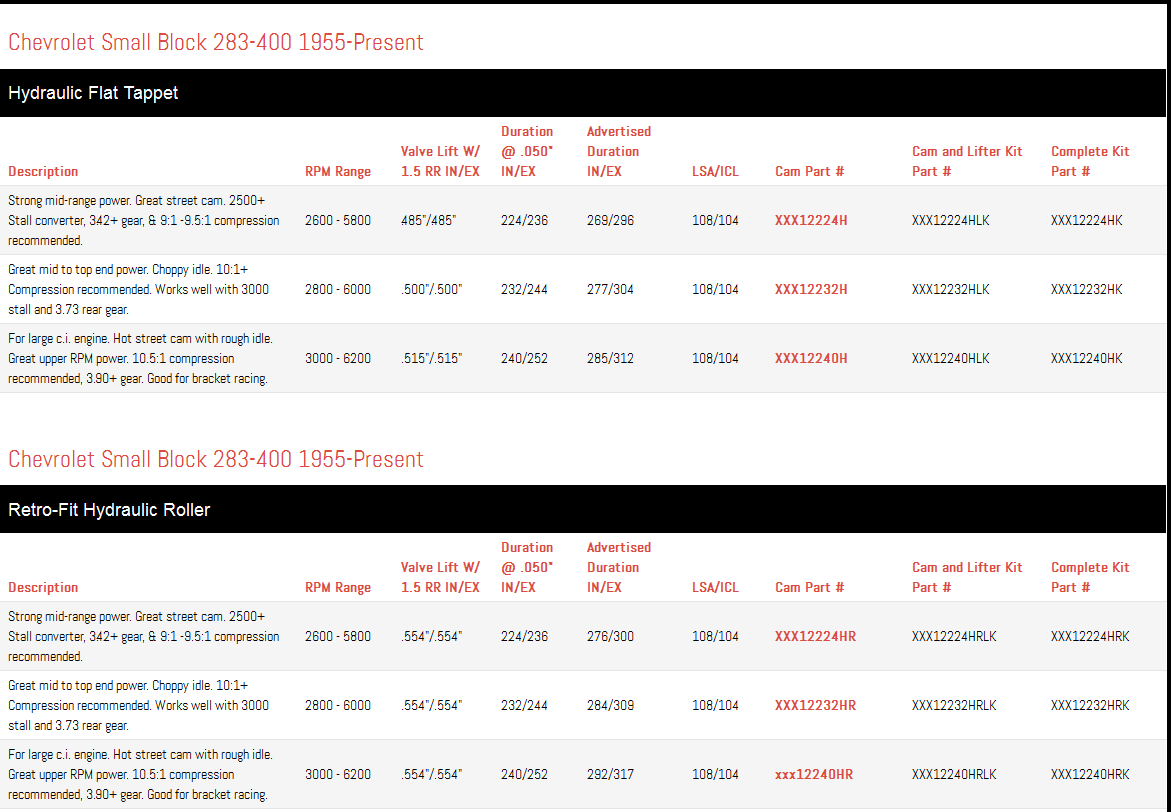Select complete kit XXX12240HRK
The width and height of the screenshot is (1171, 812).
[1090, 774]
